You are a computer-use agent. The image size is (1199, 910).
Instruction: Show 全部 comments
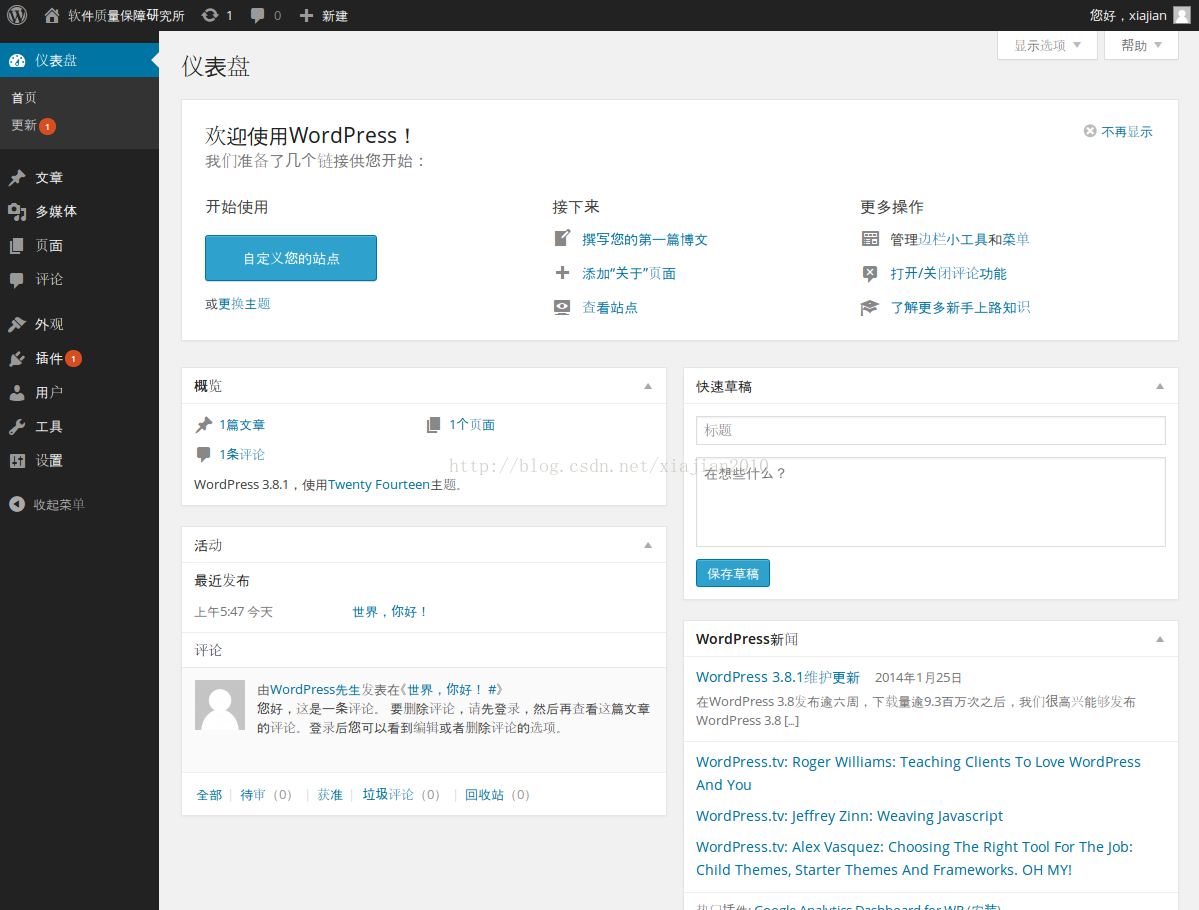(209, 795)
